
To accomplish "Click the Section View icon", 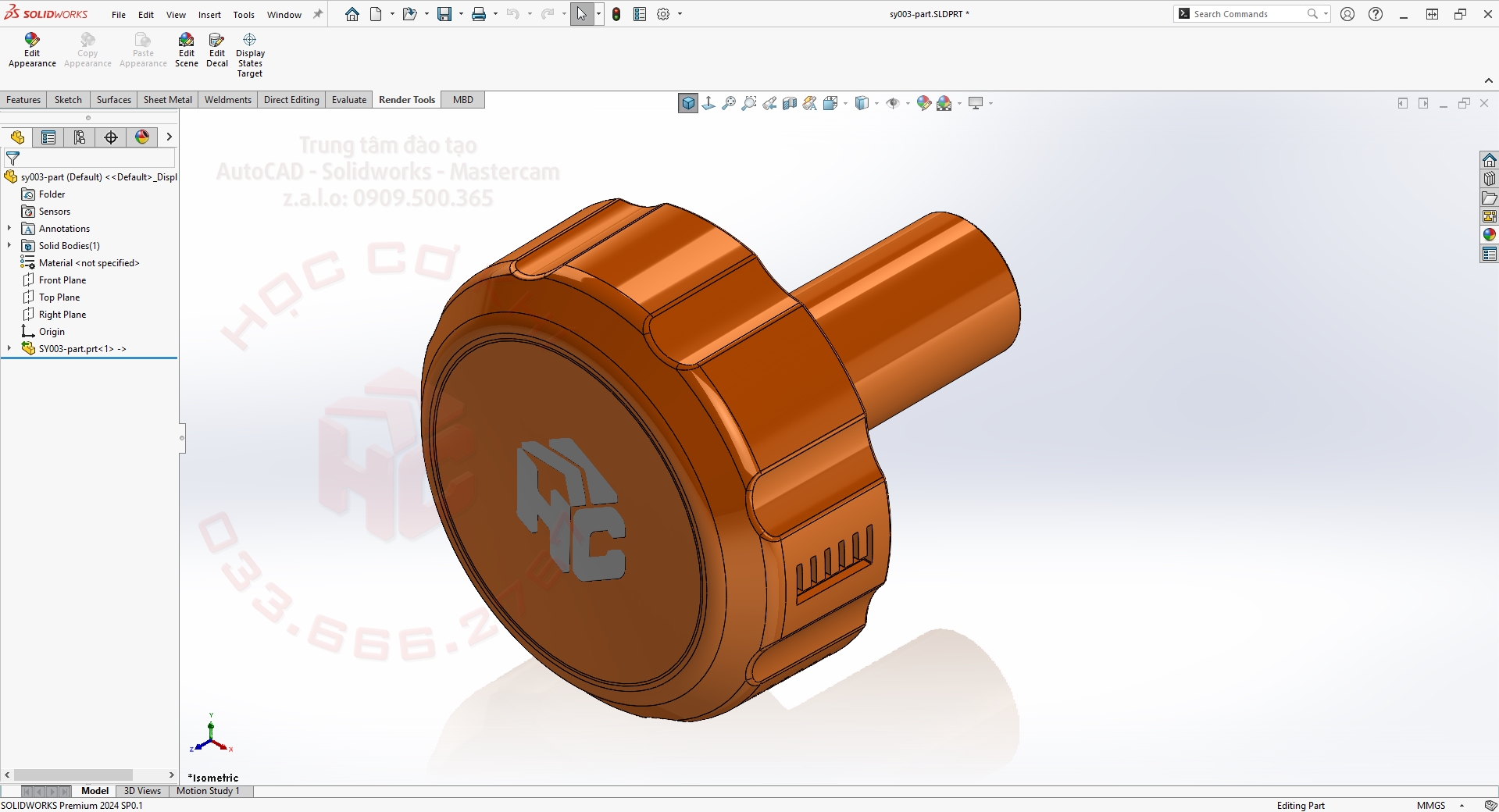I will (790, 103).
